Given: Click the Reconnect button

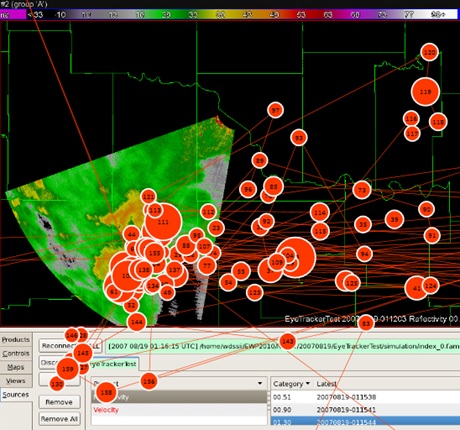Looking at the screenshot, I should pos(70,346).
